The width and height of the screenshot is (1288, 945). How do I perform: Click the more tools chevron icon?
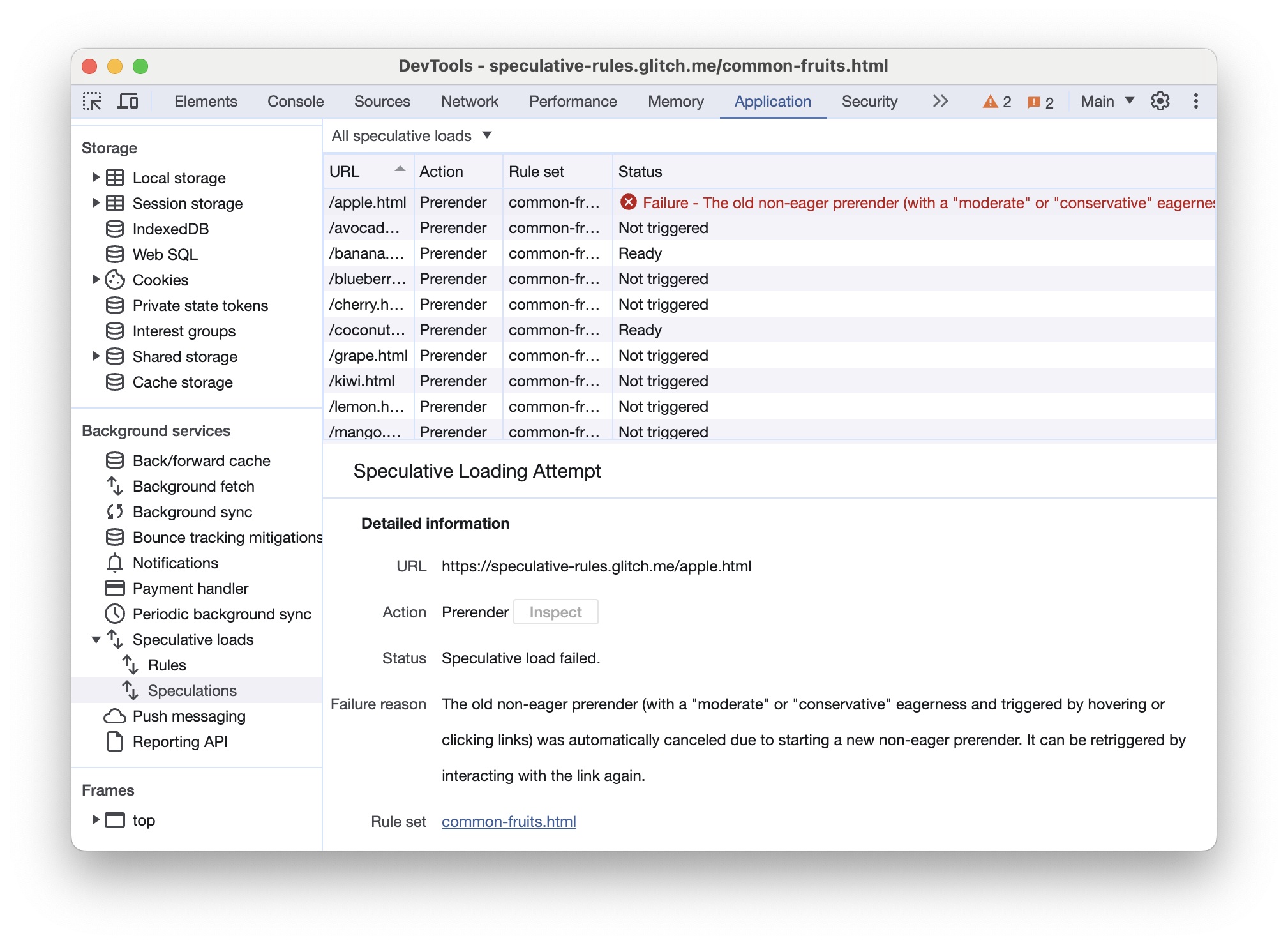tap(939, 101)
